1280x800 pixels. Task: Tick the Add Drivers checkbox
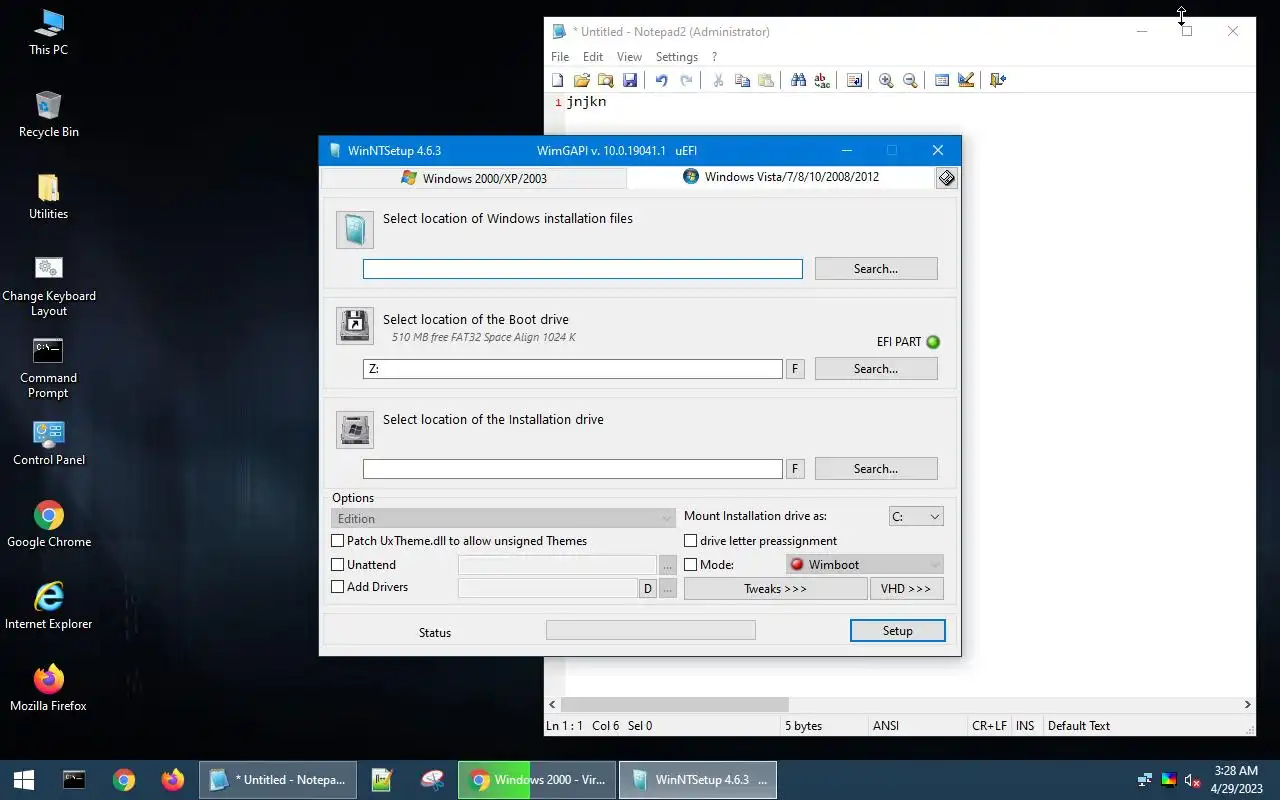(338, 587)
